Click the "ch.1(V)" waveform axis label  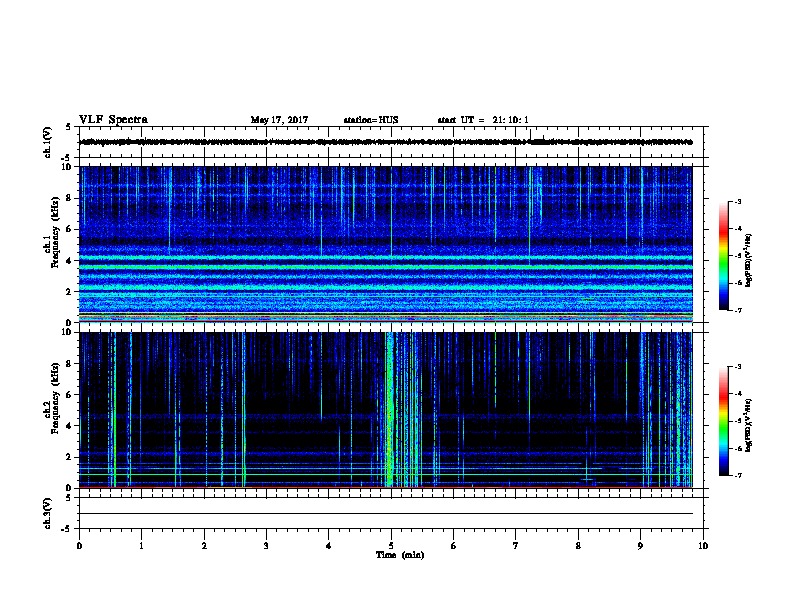[48, 142]
